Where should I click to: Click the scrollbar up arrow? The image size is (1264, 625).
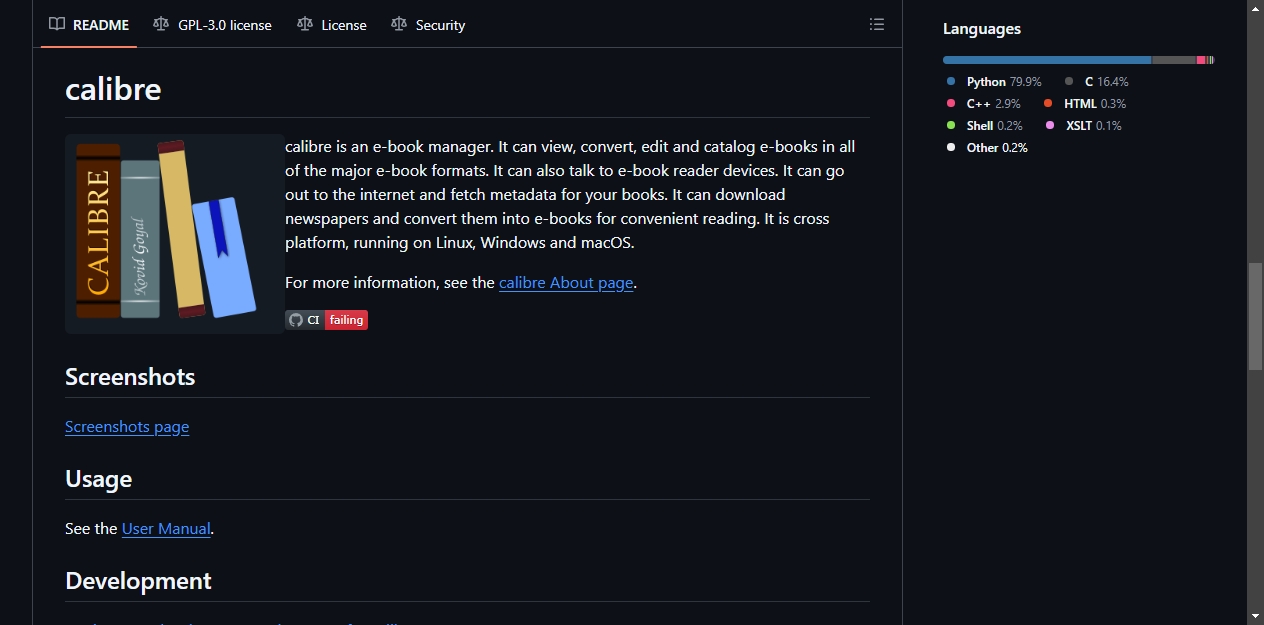click(x=1255, y=8)
